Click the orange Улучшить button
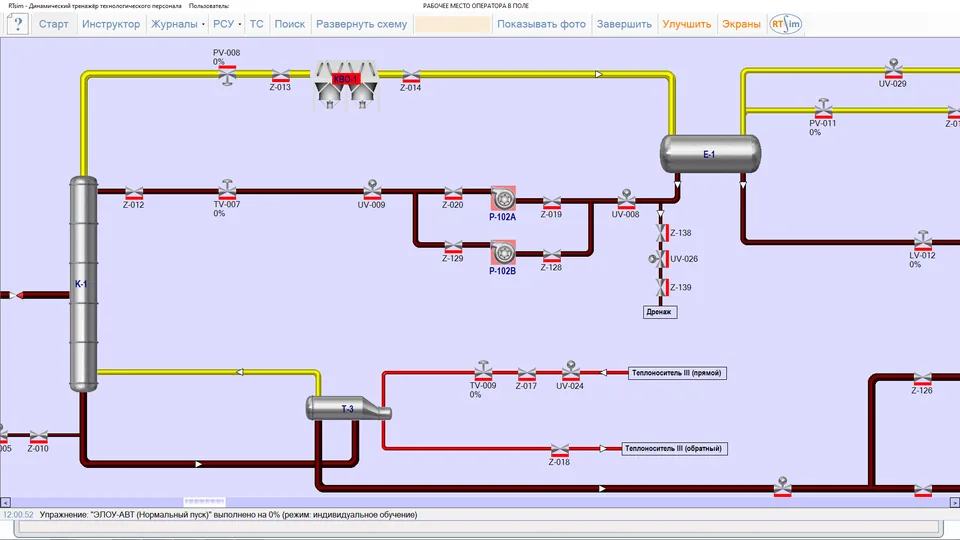 pyautogui.click(x=686, y=24)
